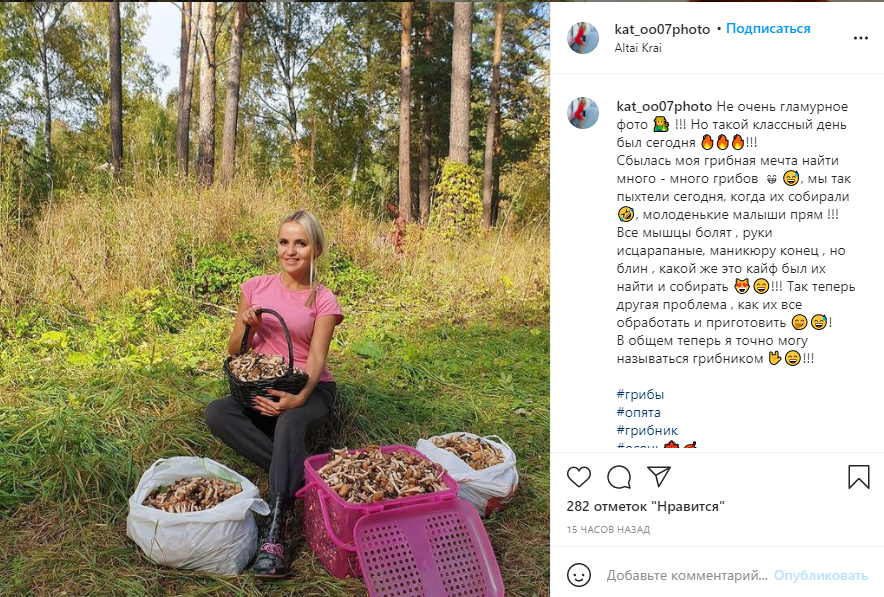Open kat_oo07photo username in caption
This screenshot has width=884, height=597.
click(x=664, y=107)
